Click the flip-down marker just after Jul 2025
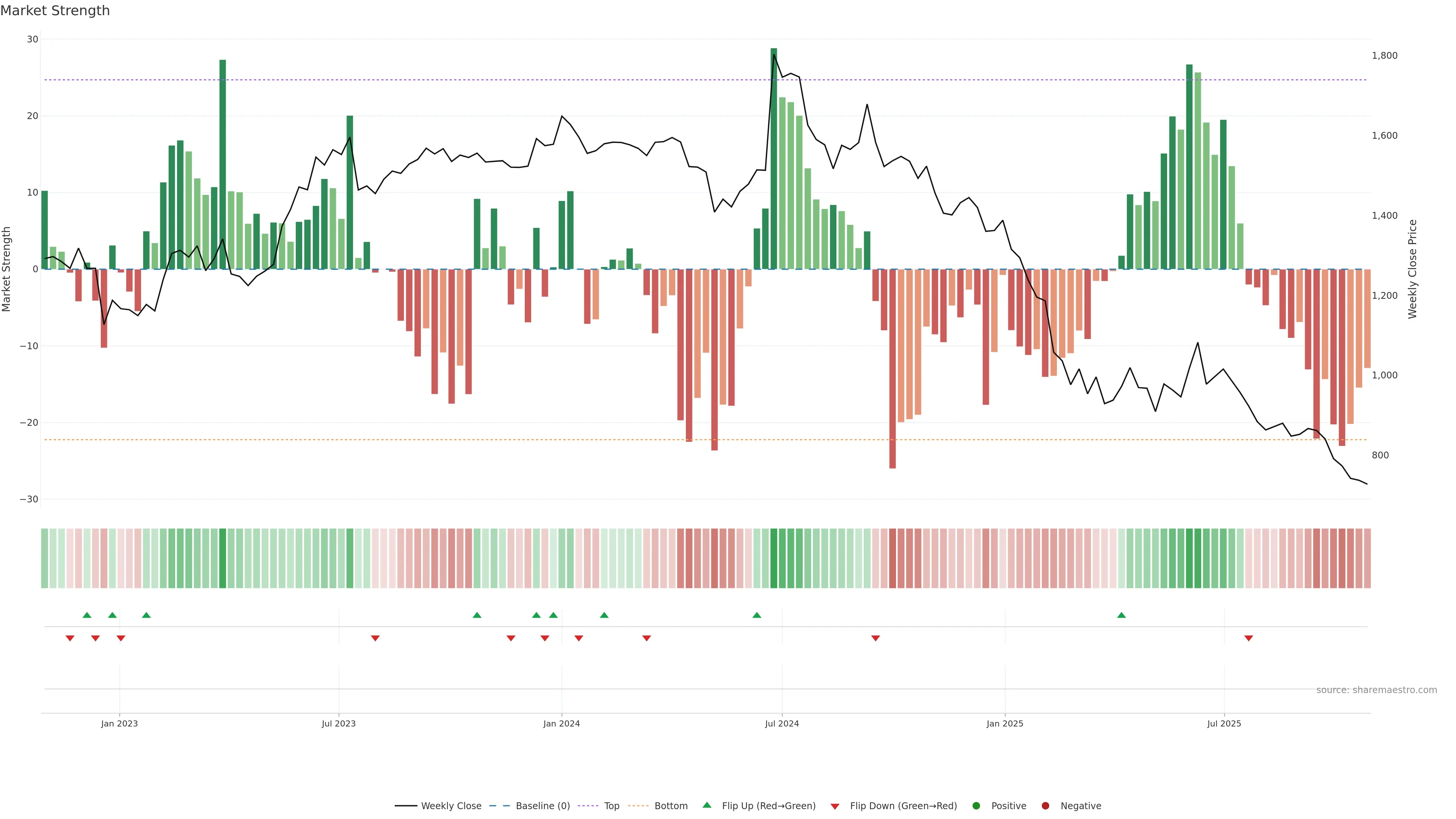The width and height of the screenshot is (1456, 819). pyautogui.click(x=1249, y=638)
